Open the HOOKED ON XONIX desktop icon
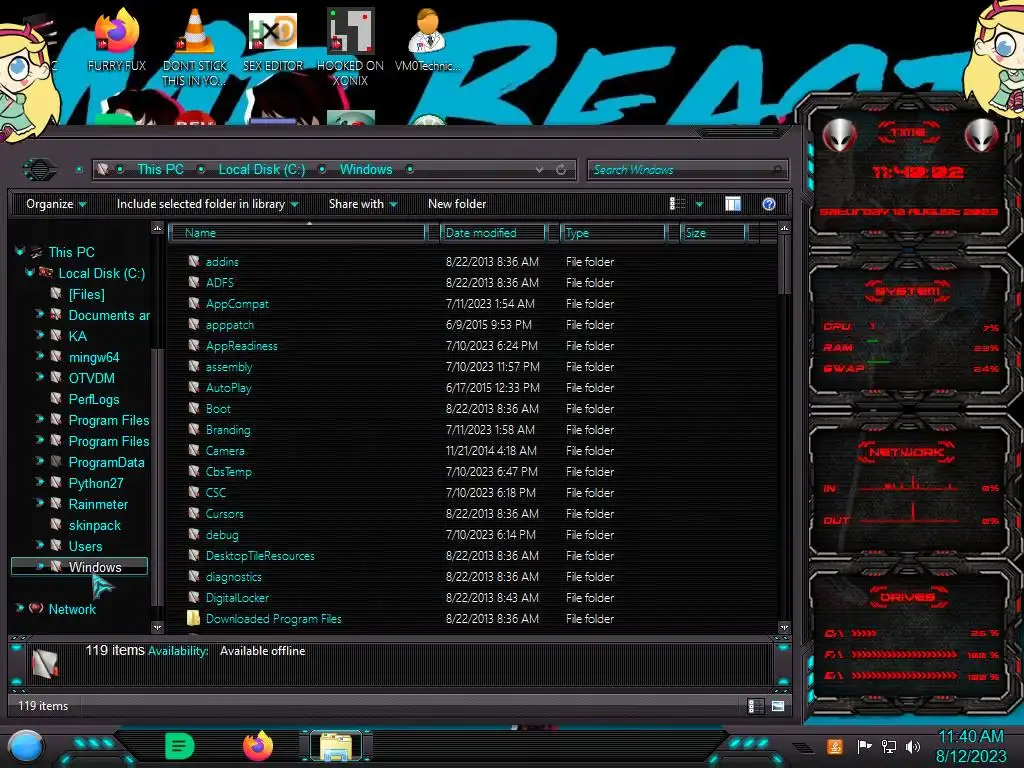Screen dimensions: 1024x768 (x=350, y=47)
